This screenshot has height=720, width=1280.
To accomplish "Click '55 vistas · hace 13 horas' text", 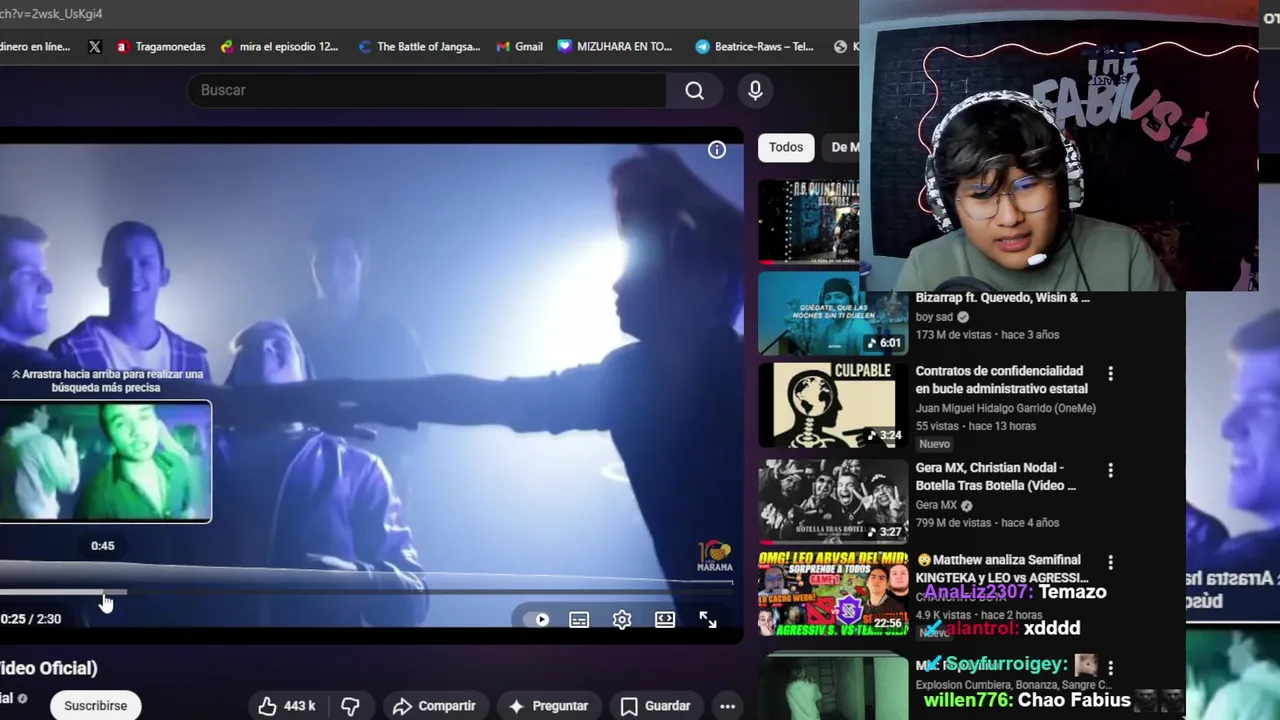I will (975, 426).
